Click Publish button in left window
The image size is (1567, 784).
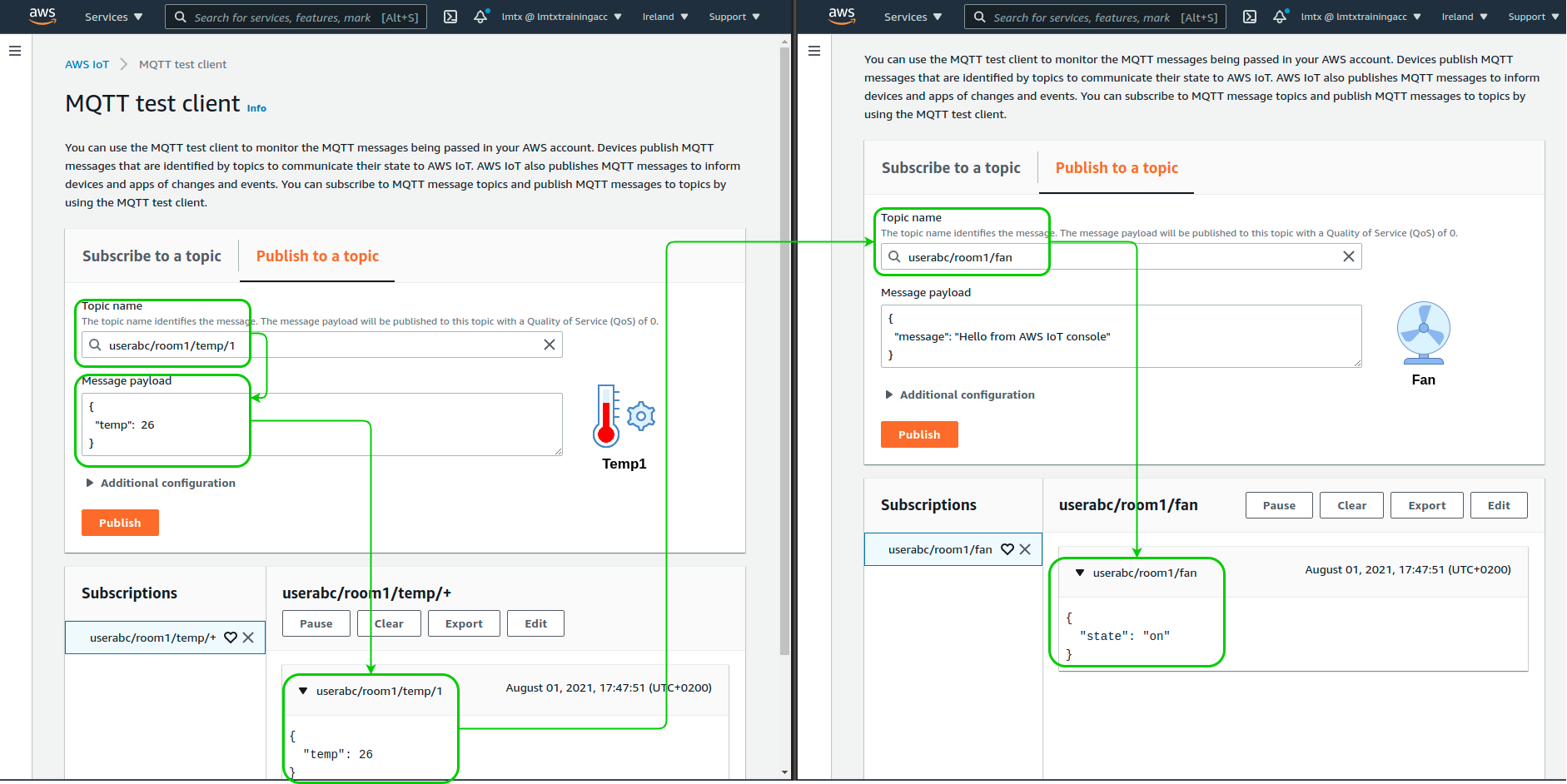coord(120,523)
